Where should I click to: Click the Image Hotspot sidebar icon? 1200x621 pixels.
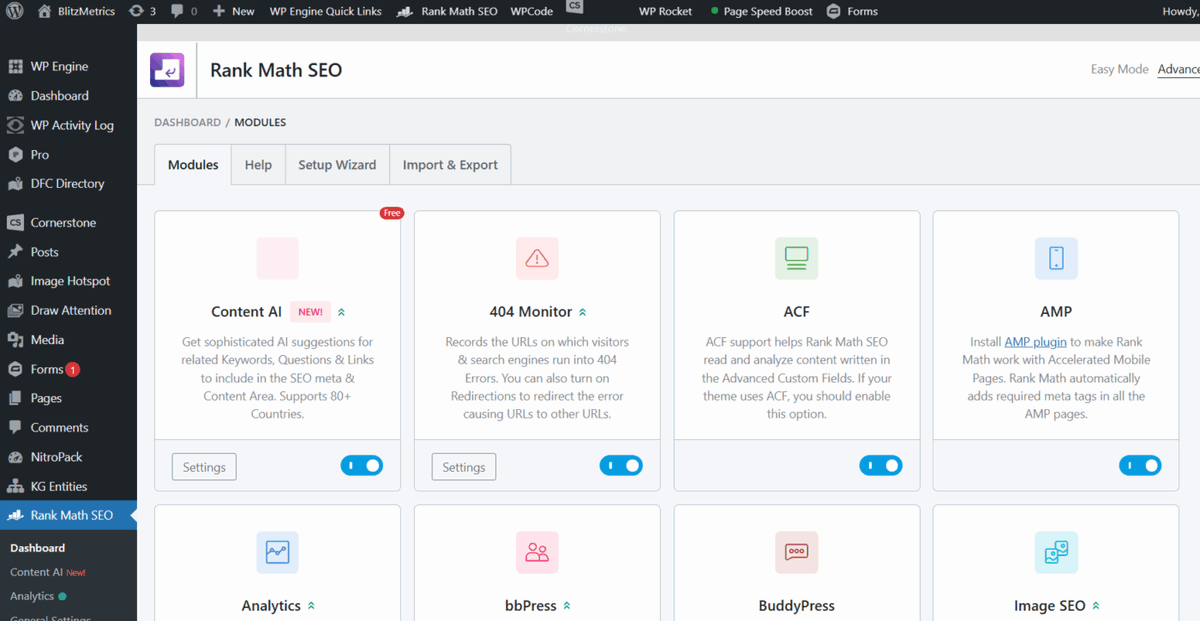point(15,281)
